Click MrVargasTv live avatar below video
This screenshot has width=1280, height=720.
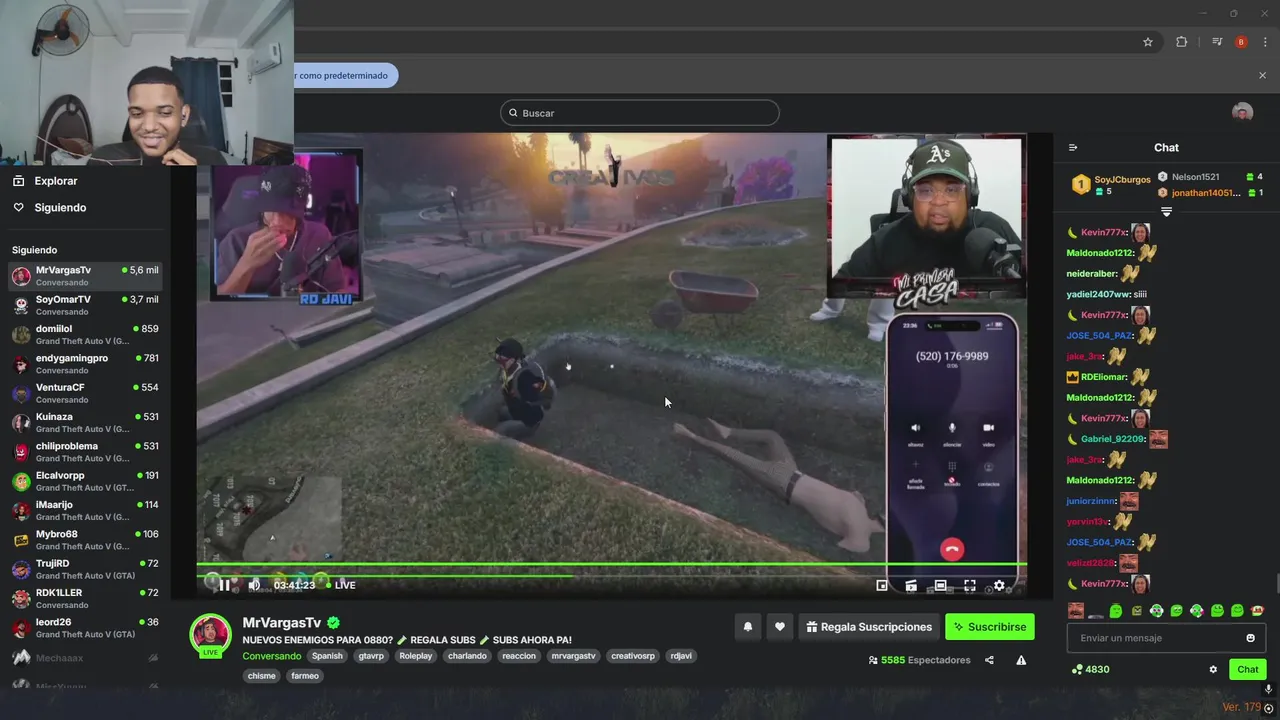pyautogui.click(x=211, y=635)
